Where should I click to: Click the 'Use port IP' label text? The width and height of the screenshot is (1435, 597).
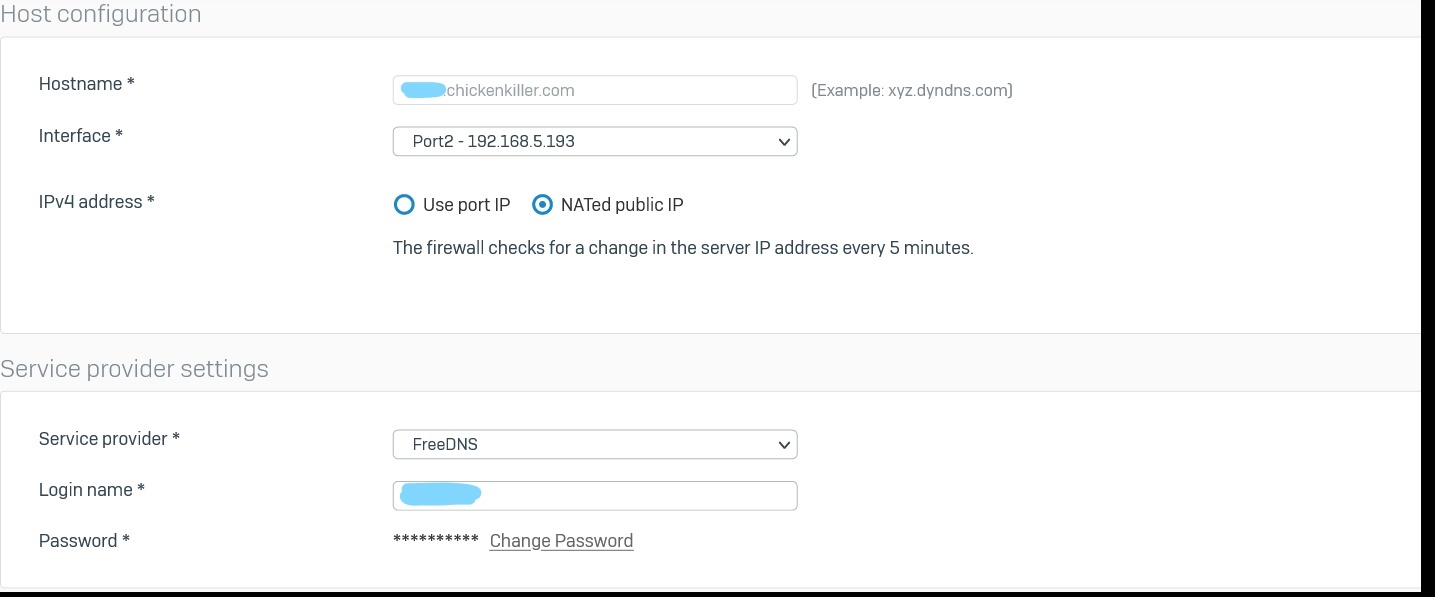pos(466,205)
